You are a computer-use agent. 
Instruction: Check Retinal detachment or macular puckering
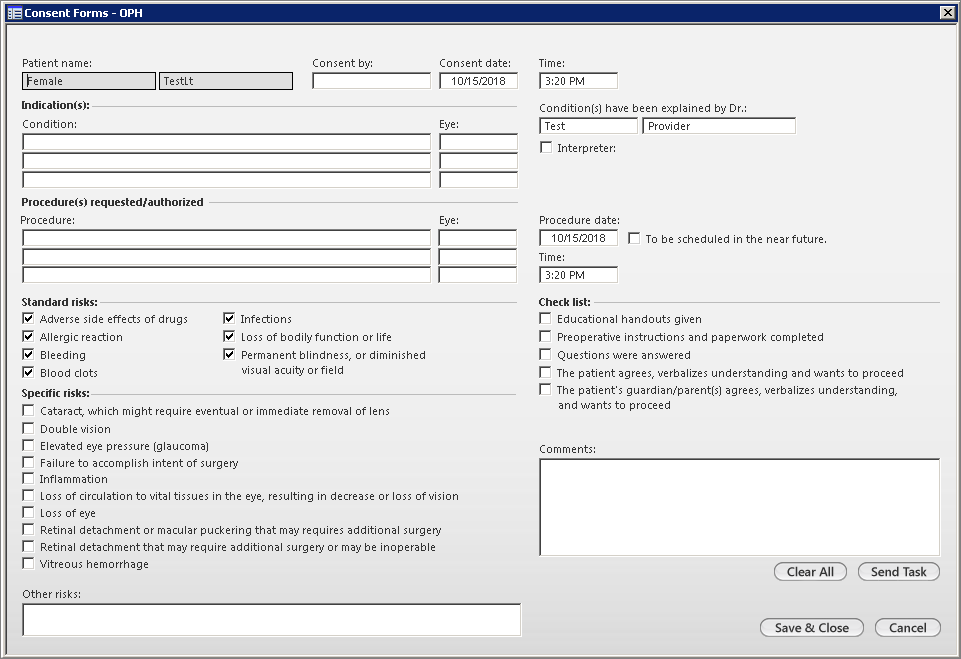pyautogui.click(x=28, y=529)
